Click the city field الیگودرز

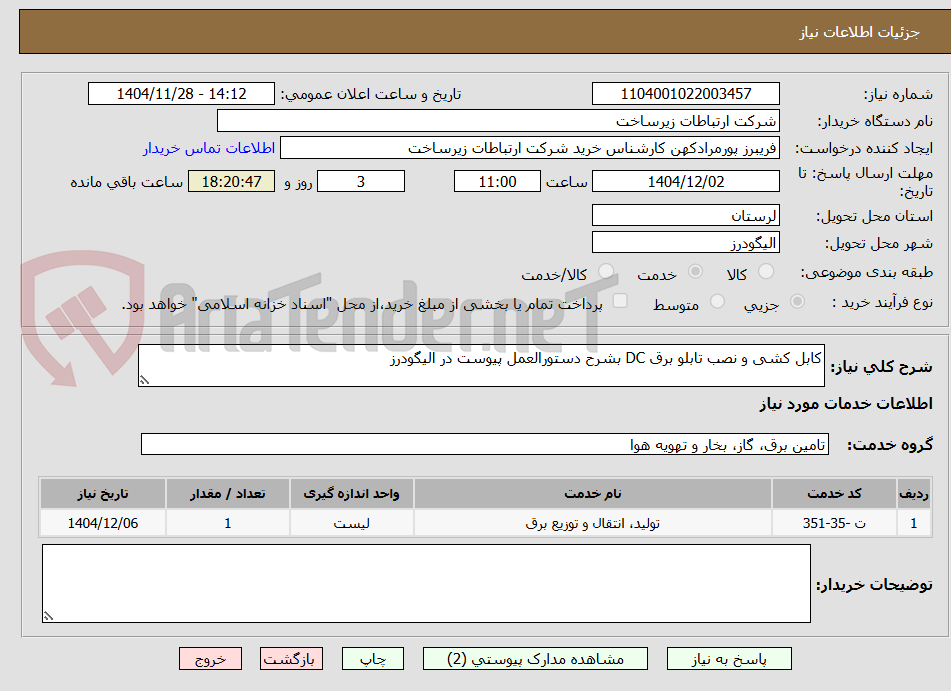click(x=685, y=243)
